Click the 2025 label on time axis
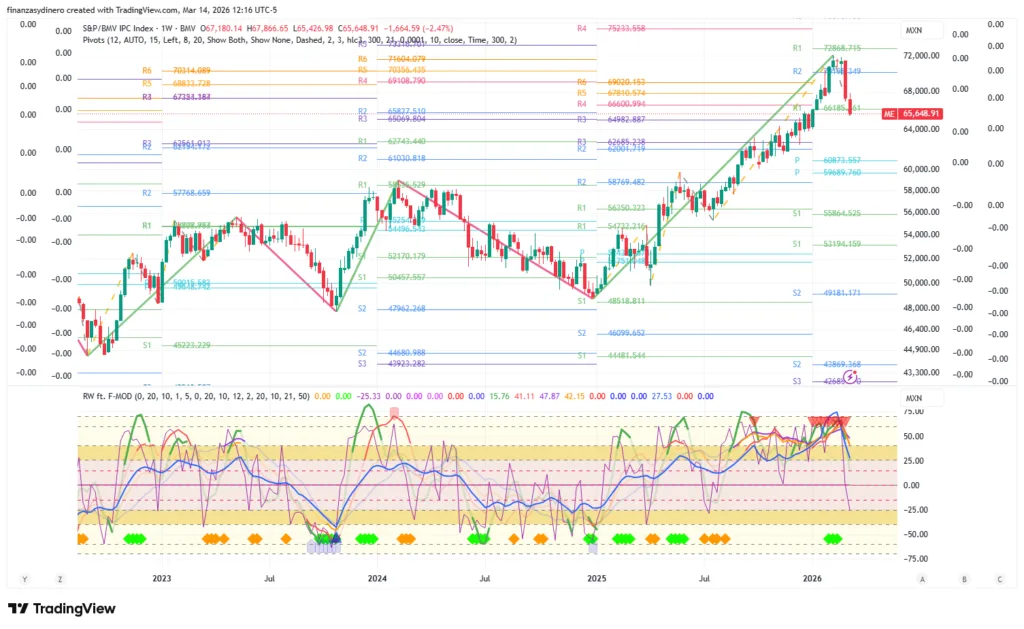The height and width of the screenshot is (629, 1024). coord(596,578)
